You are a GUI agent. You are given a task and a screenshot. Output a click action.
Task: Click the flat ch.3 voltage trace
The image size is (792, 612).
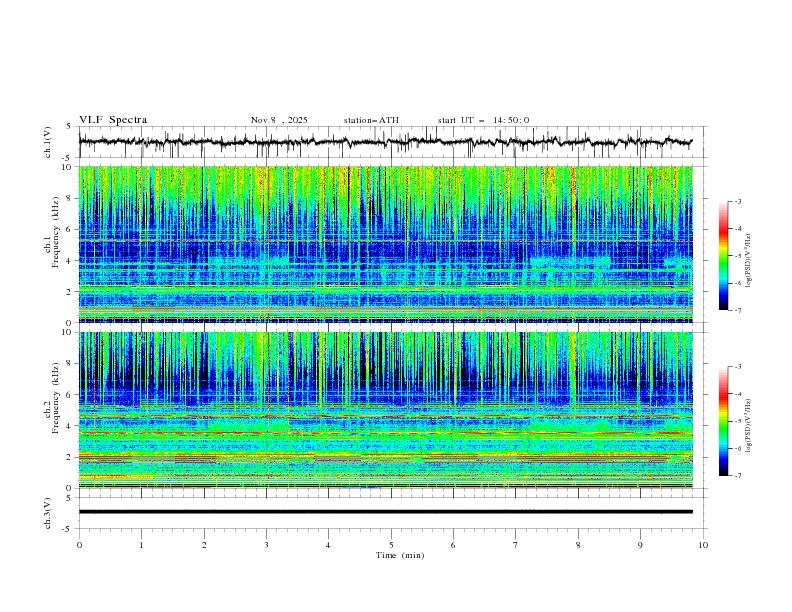(x=385, y=512)
